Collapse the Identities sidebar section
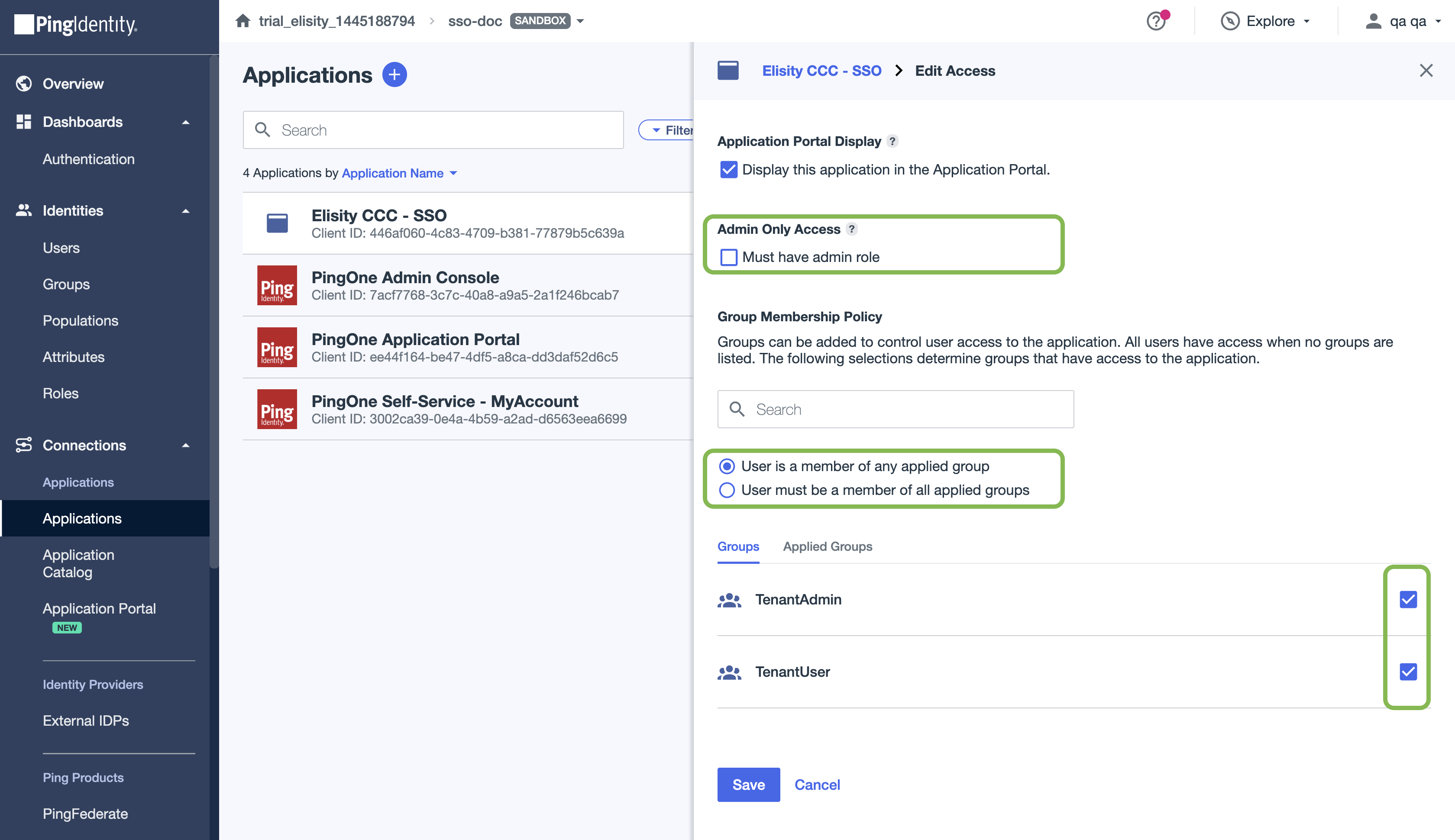This screenshot has height=840, width=1455. [x=186, y=210]
